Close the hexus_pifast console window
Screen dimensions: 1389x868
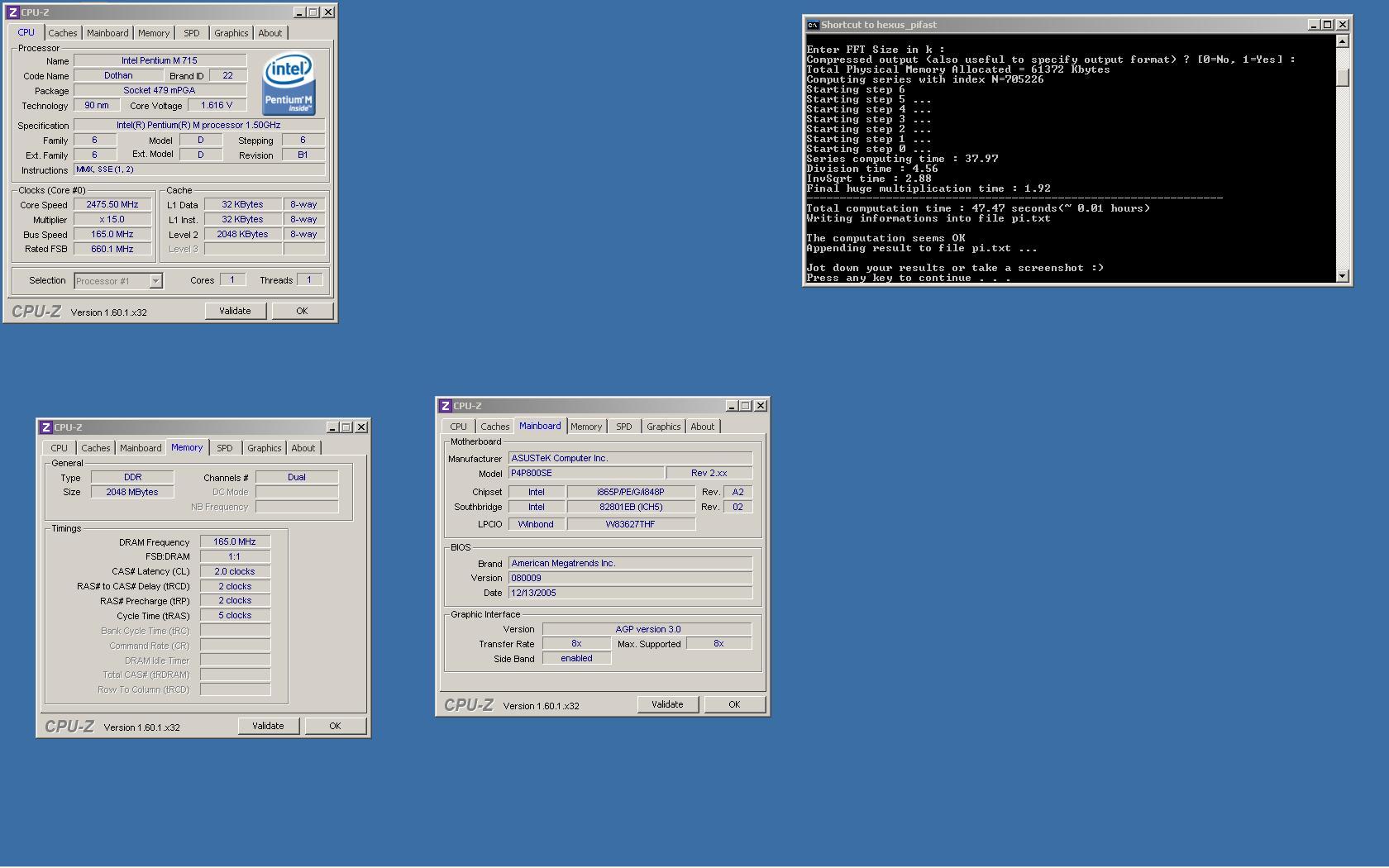[1343, 25]
